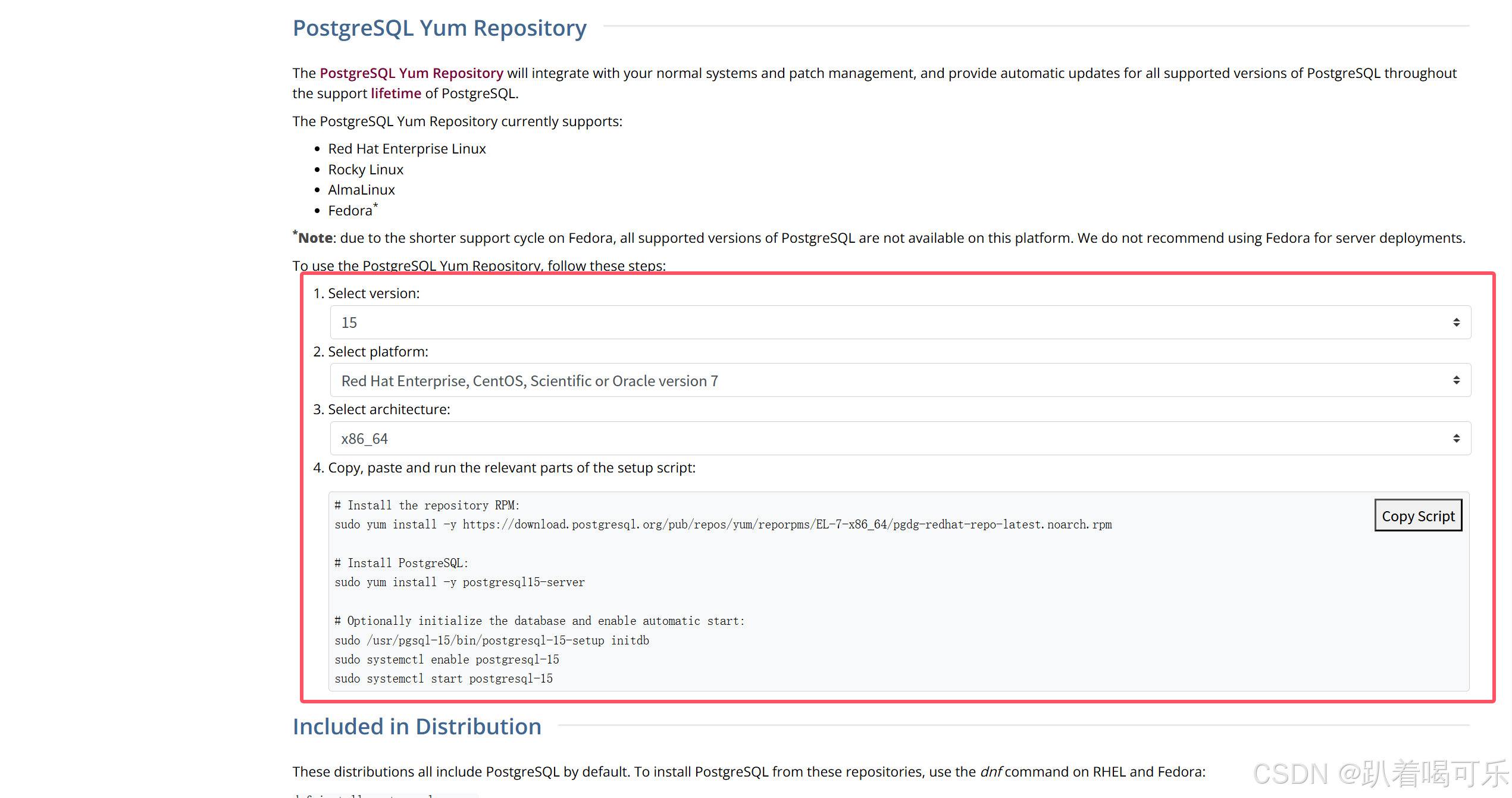Open the version select dropdown showing 15
1512x798 pixels.
coord(900,323)
